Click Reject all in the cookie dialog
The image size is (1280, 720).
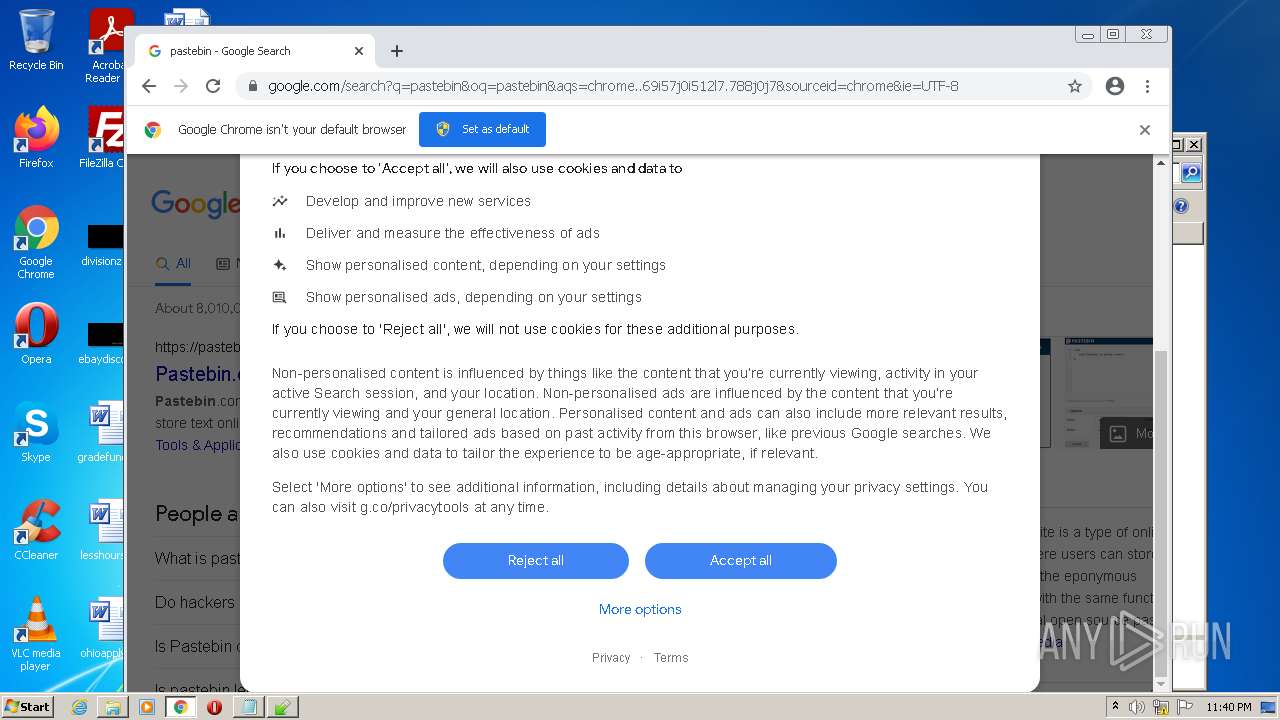[536, 561]
